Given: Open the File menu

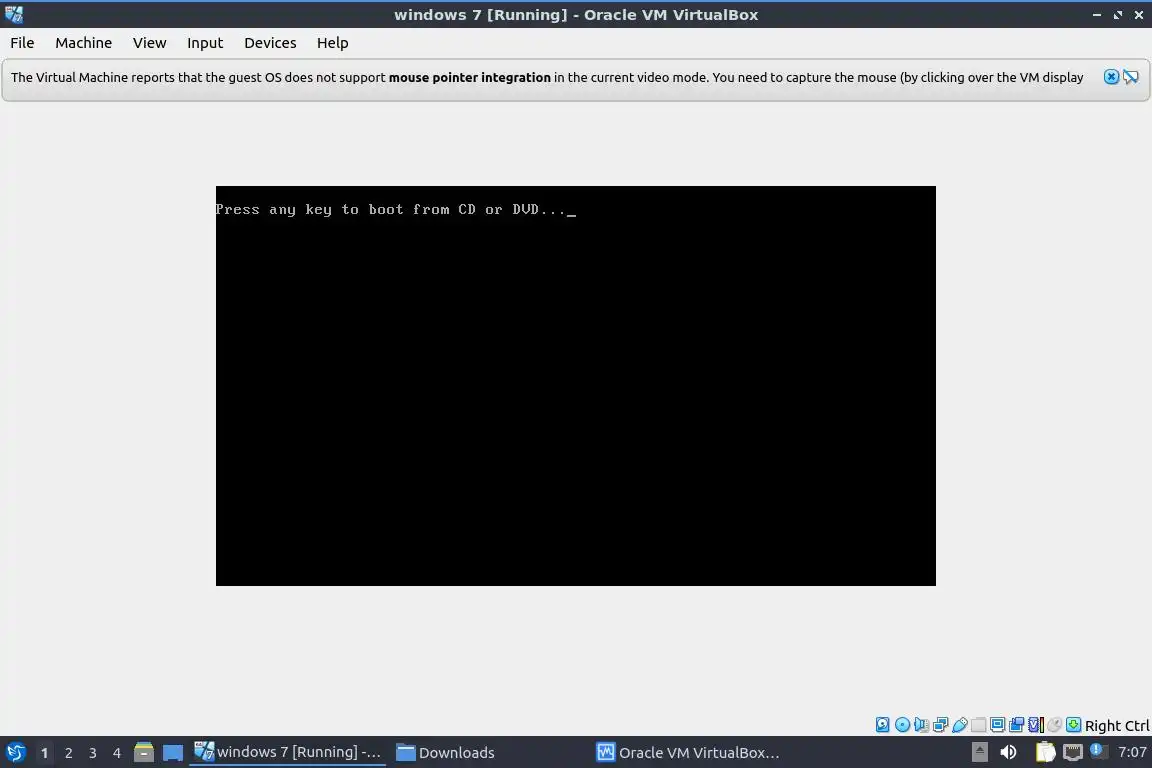Looking at the screenshot, I should [22, 43].
